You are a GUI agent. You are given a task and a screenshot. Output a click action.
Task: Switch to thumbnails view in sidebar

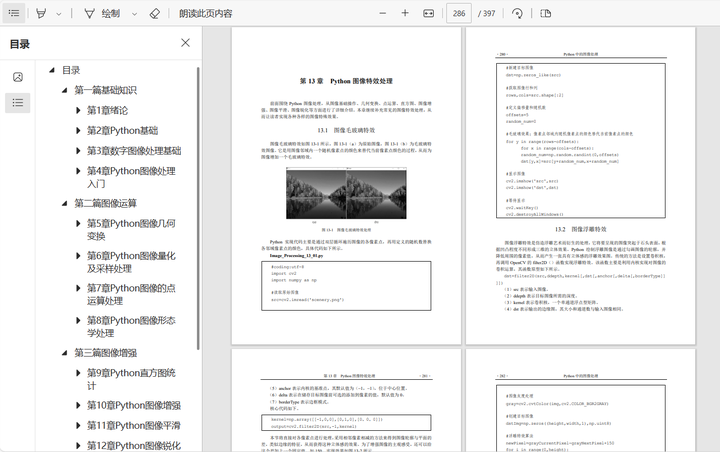coord(18,77)
